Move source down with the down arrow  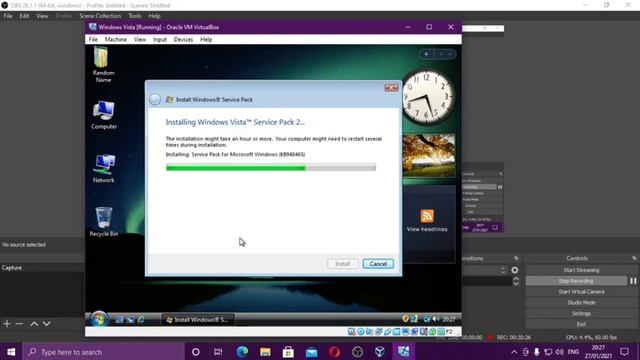(47, 324)
